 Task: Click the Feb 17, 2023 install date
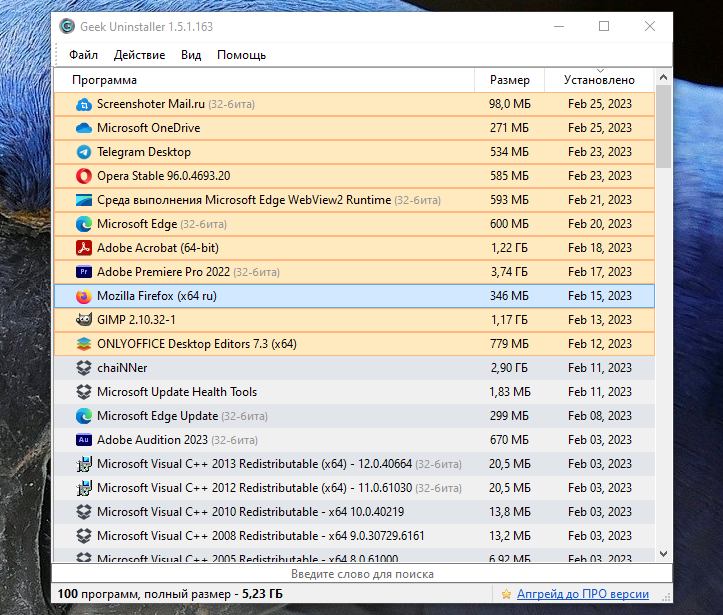click(x=600, y=272)
